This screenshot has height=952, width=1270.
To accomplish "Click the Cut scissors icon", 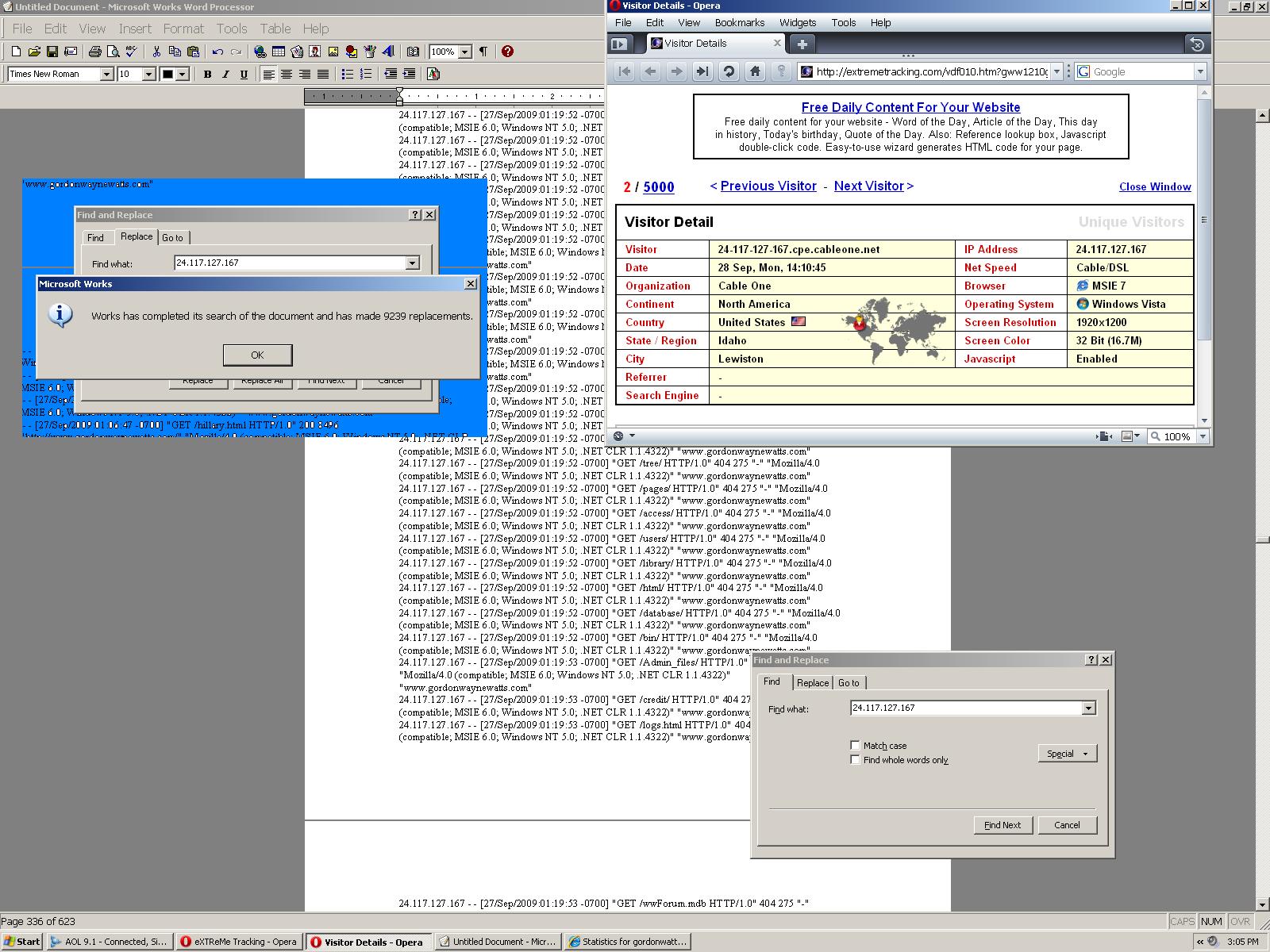I will click(x=156, y=52).
